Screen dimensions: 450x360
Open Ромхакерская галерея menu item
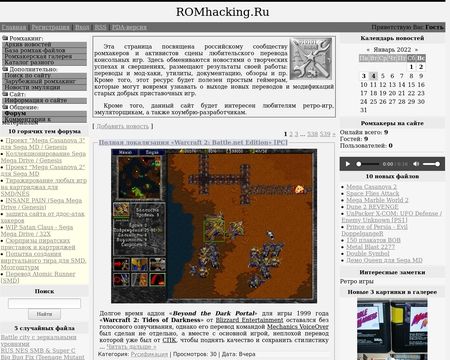(x=44, y=56)
